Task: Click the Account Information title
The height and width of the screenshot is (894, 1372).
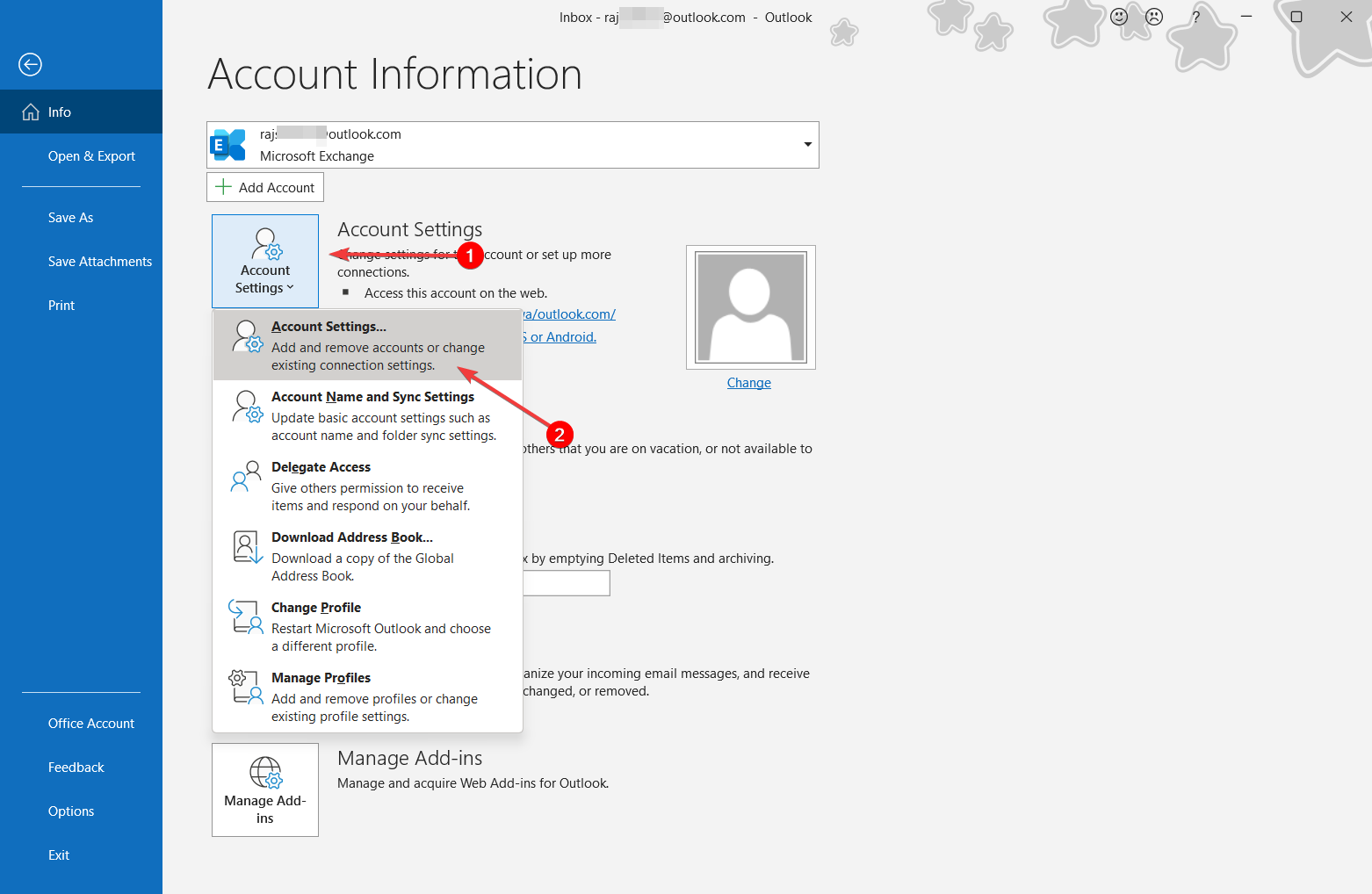Action: coord(395,74)
